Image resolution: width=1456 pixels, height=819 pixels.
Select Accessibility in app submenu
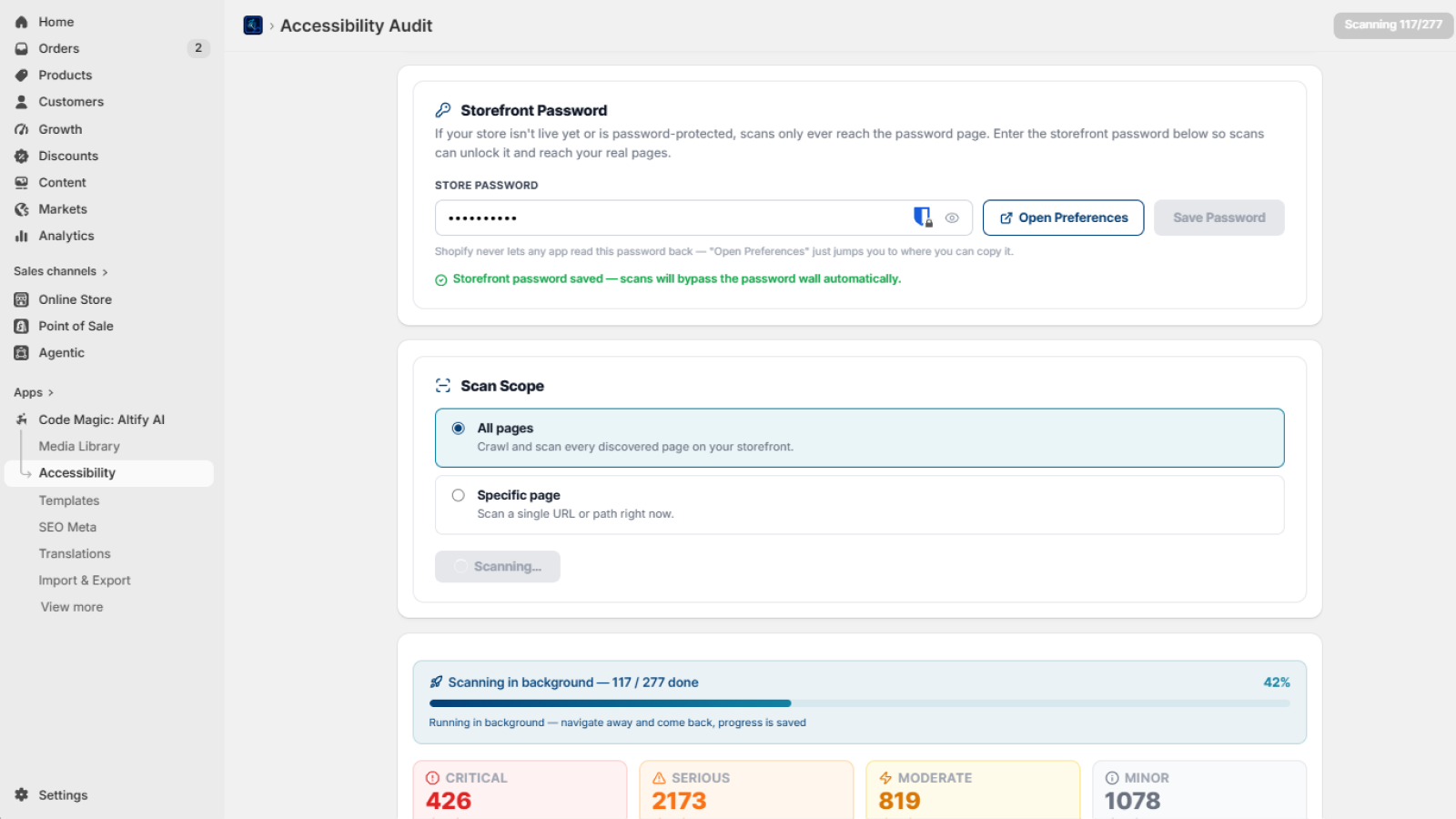click(x=109, y=473)
